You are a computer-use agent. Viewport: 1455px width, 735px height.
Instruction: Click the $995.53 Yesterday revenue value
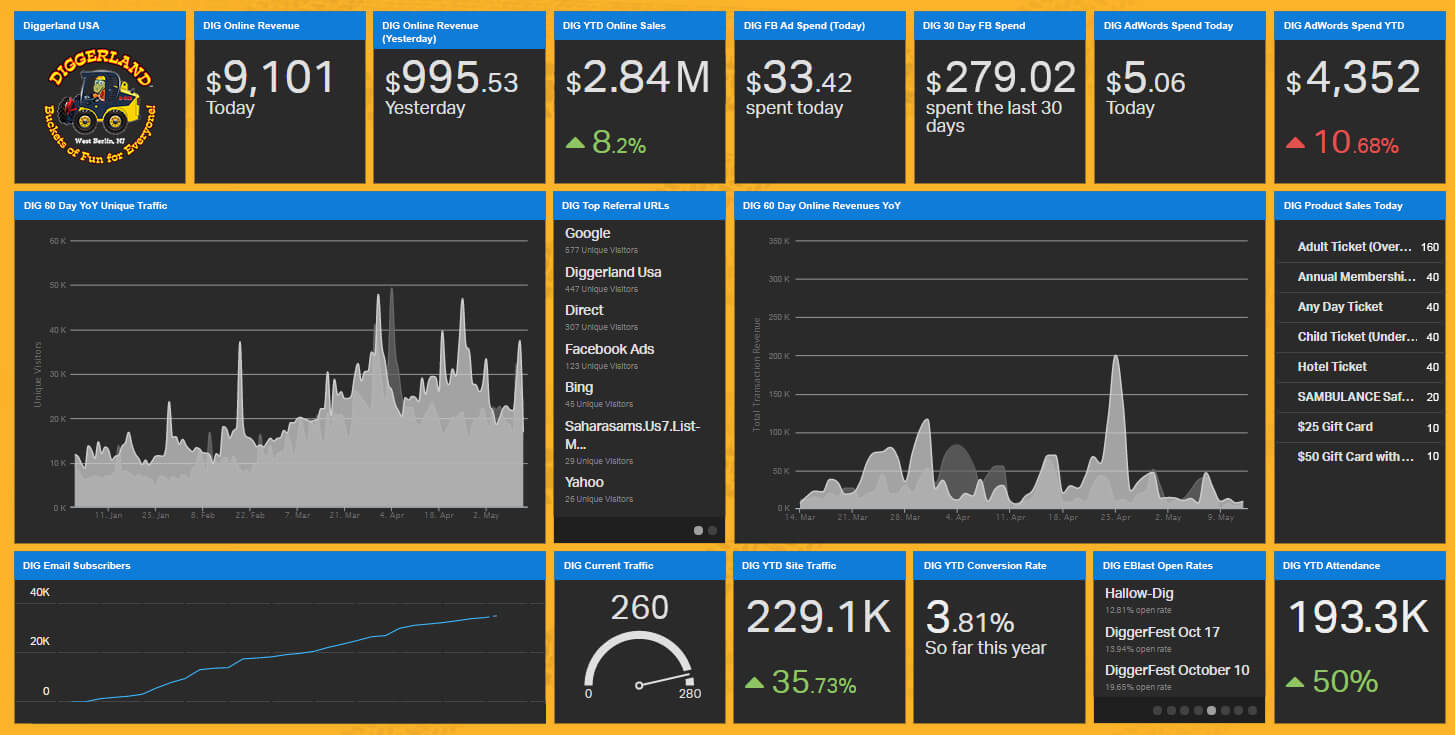pos(451,79)
